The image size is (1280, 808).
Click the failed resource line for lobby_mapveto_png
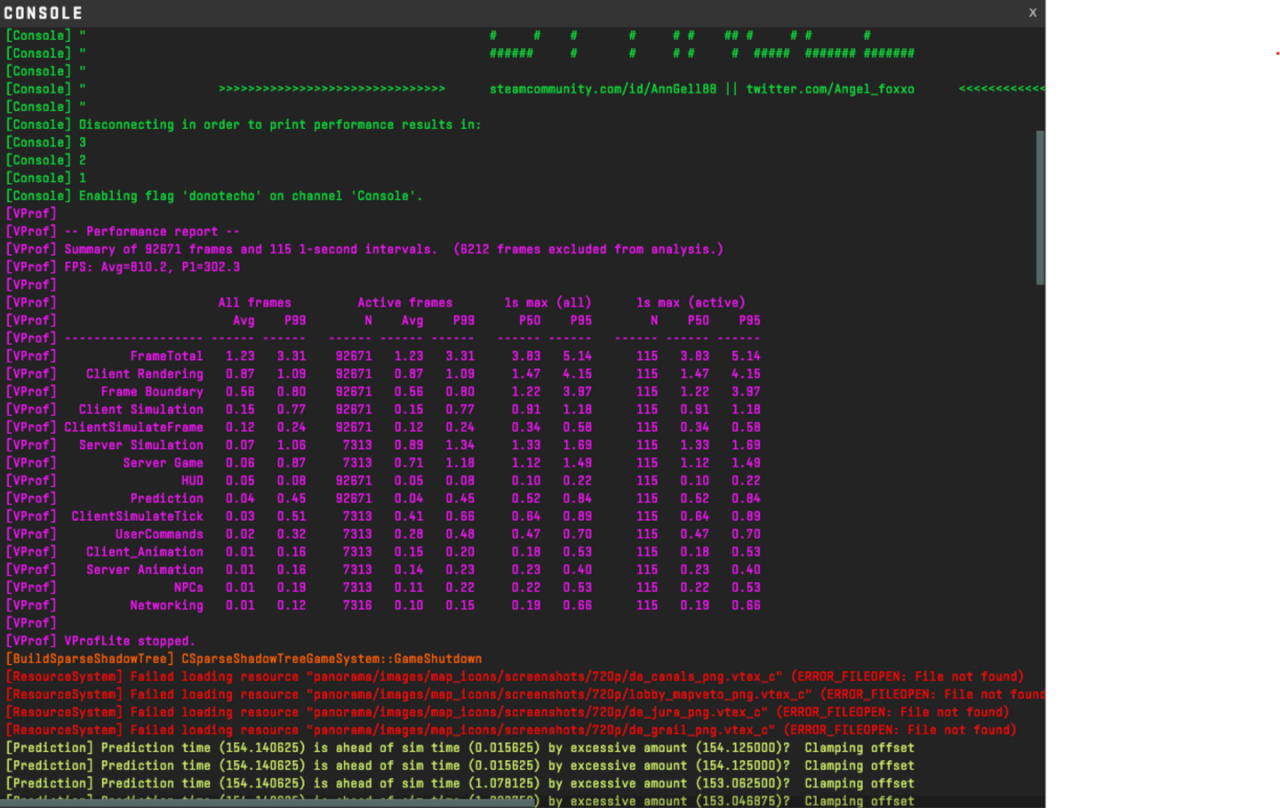tap(525, 694)
